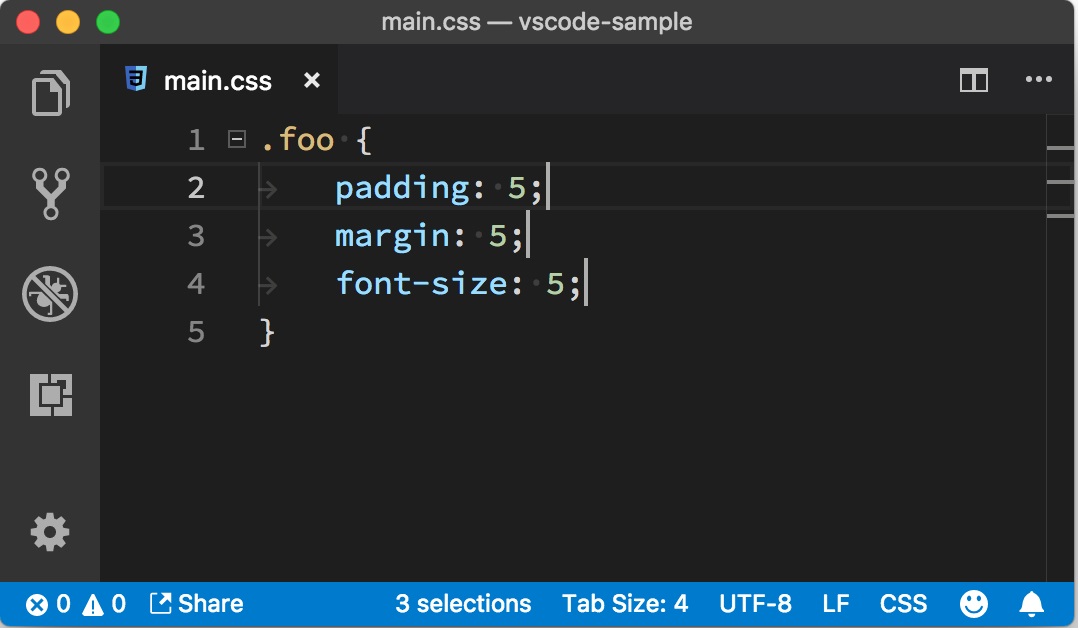Open the Extensions view
The width and height of the screenshot is (1080, 630).
coord(51,395)
